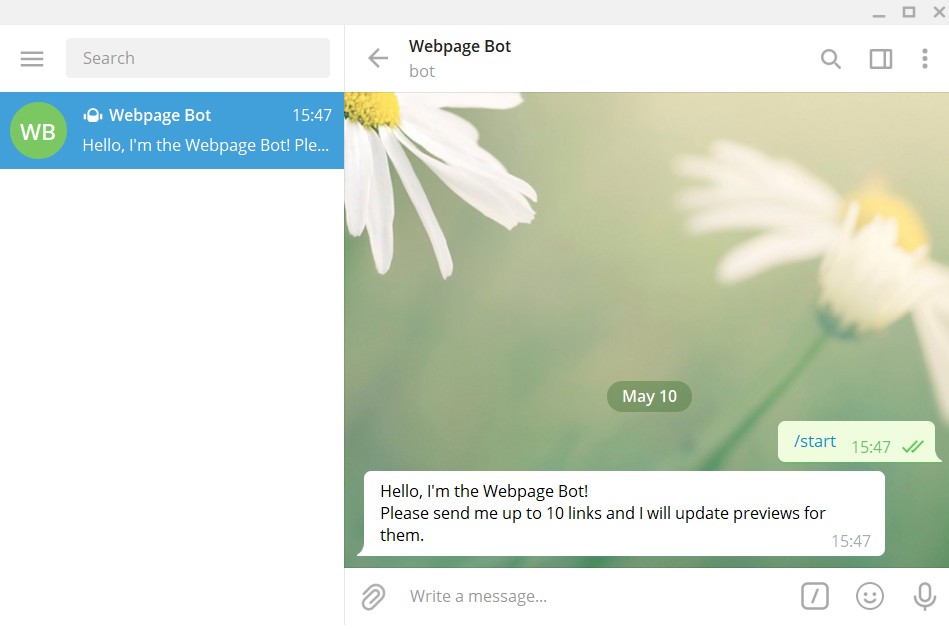Click the May 10 date badge
This screenshot has height=629, width=949.
pos(649,397)
